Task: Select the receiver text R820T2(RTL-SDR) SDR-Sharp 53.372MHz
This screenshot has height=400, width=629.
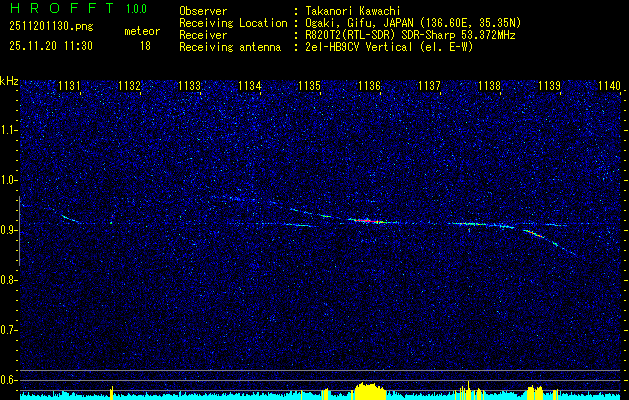Action: [x=410, y=35]
